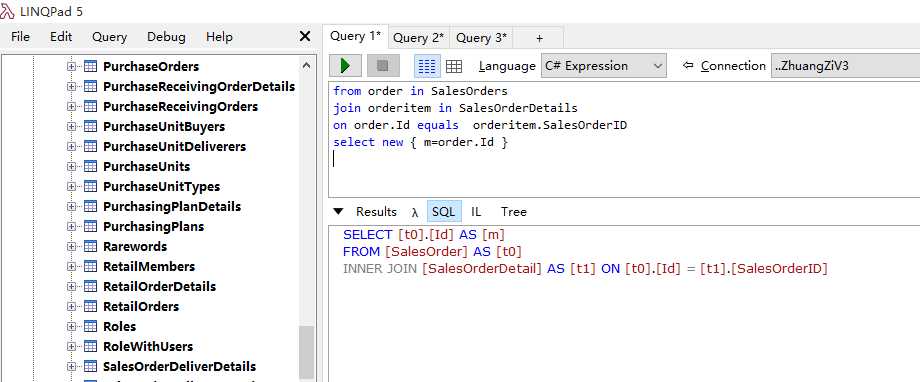The image size is (920, 382).
Task: Toggle the IL output view
Action: point(476,212)
